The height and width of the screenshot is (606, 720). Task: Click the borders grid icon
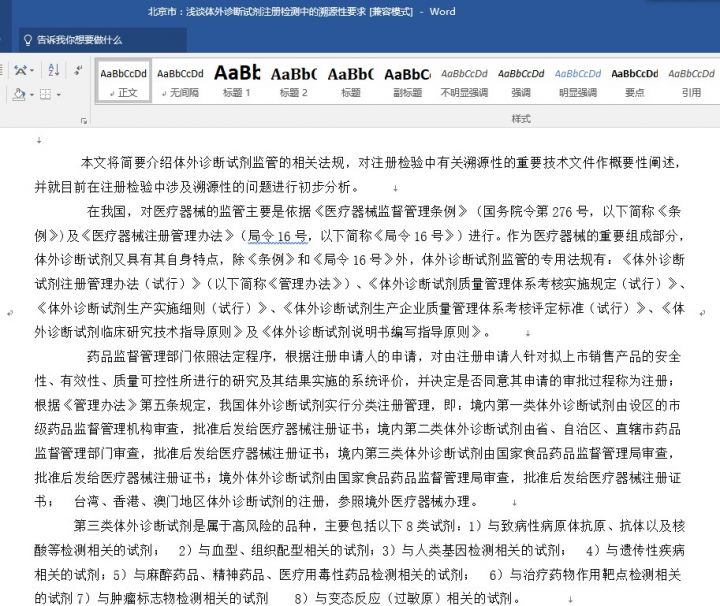45,95
